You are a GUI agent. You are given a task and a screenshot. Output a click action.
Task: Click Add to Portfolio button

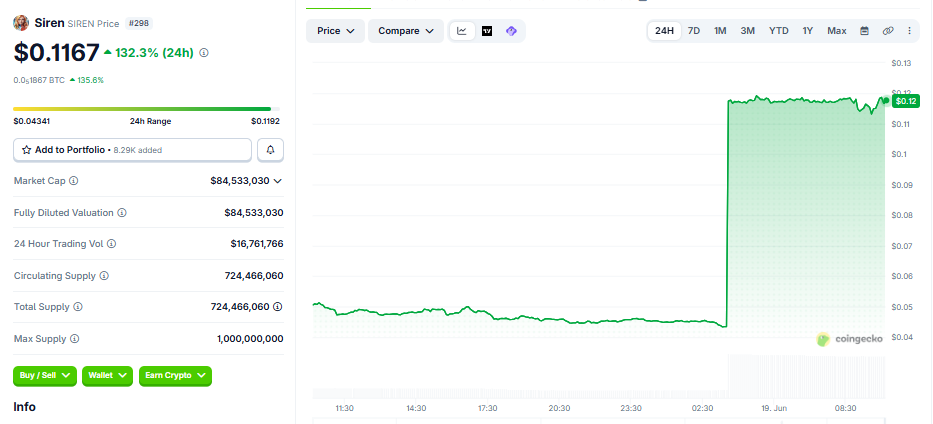pyautogui.click(x=133, y=150)
